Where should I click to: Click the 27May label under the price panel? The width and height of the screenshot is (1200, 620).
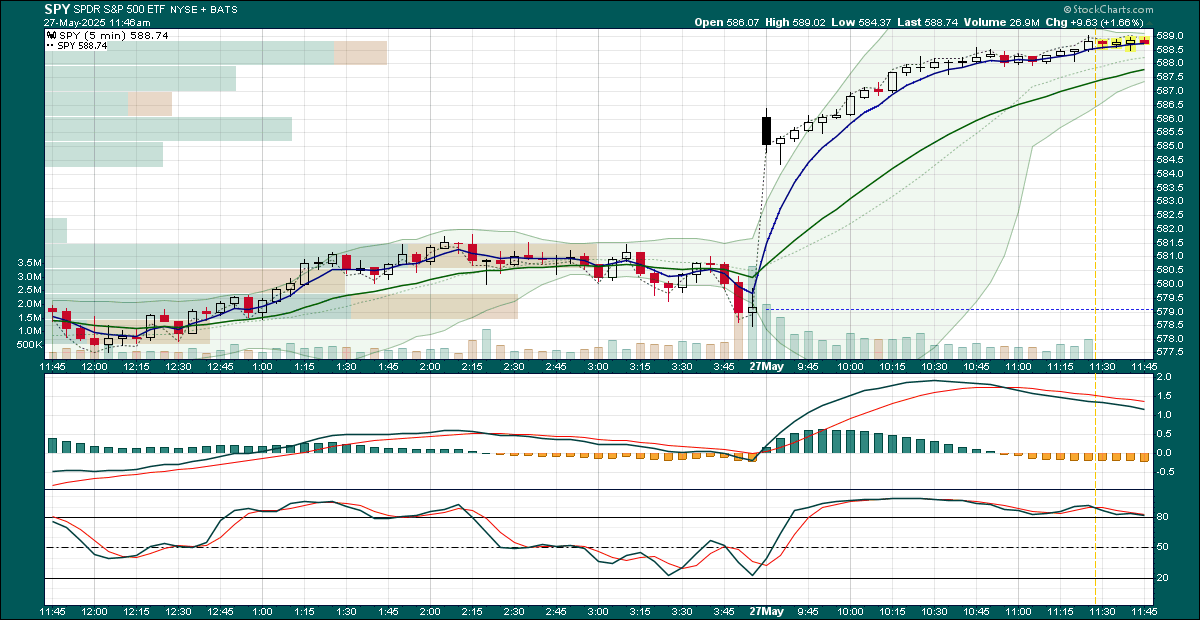(766, 367)
